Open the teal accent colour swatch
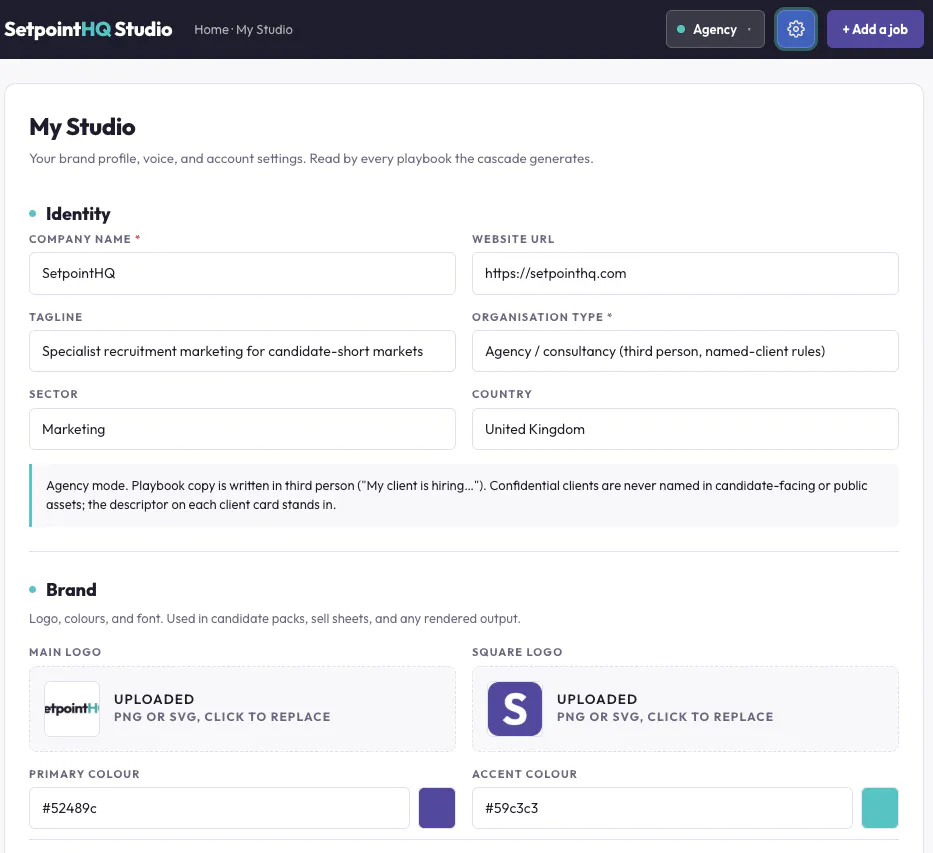The width and height of the screenshot is (933, 853). 879,808
